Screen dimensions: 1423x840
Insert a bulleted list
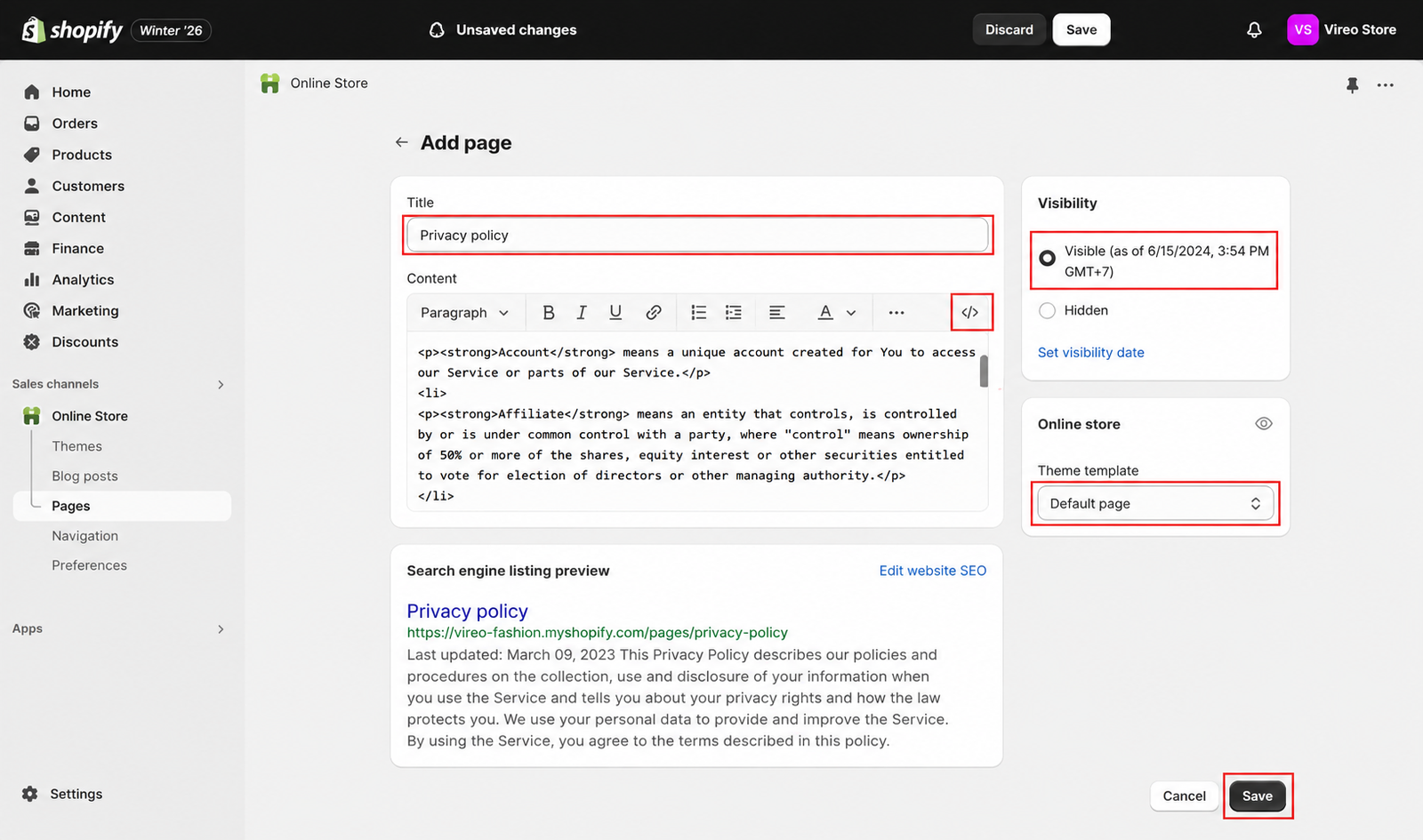[x=699, y=313]
